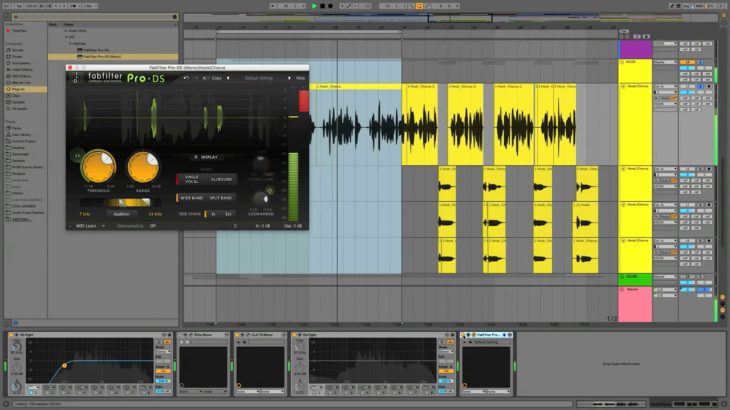Click the Copy button in Pro-DS
Image resolution: width=730 pixels, height=410 pixels.
[x=217, y=78]
